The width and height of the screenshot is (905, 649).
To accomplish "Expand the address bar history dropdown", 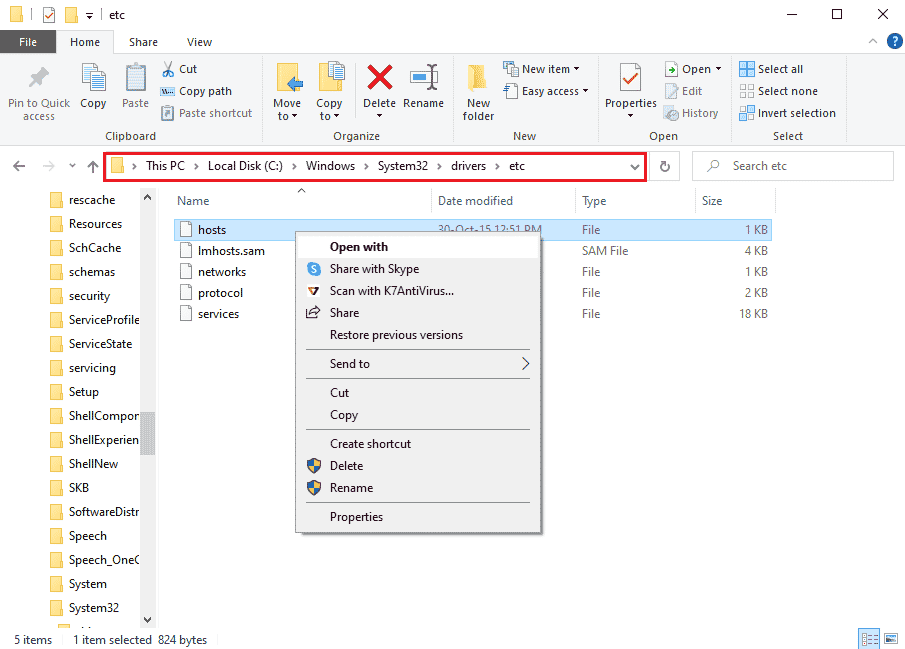I will point(634,167).
